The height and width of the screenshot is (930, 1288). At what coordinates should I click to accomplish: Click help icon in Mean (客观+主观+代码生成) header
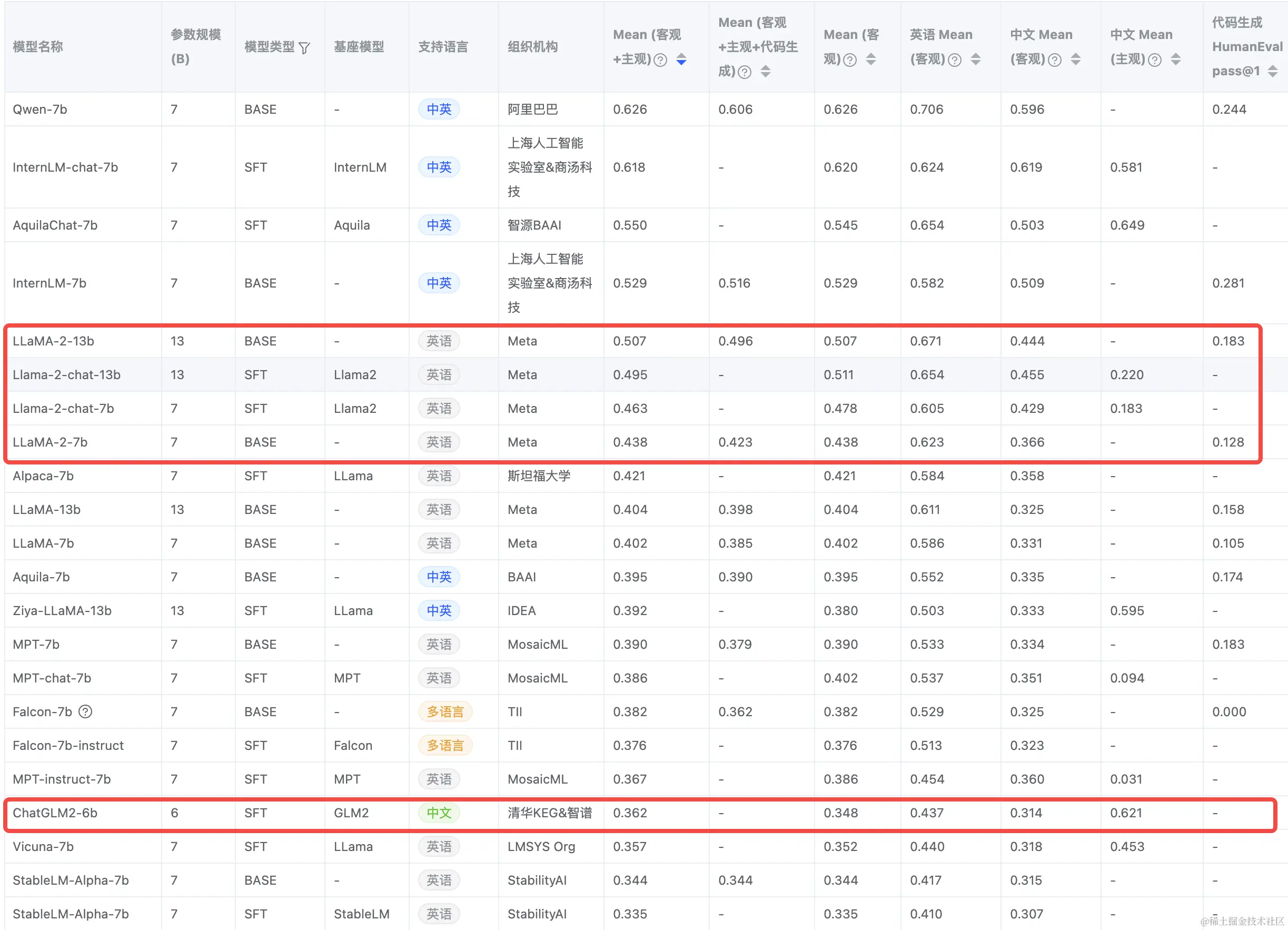[x=745, y=72]
